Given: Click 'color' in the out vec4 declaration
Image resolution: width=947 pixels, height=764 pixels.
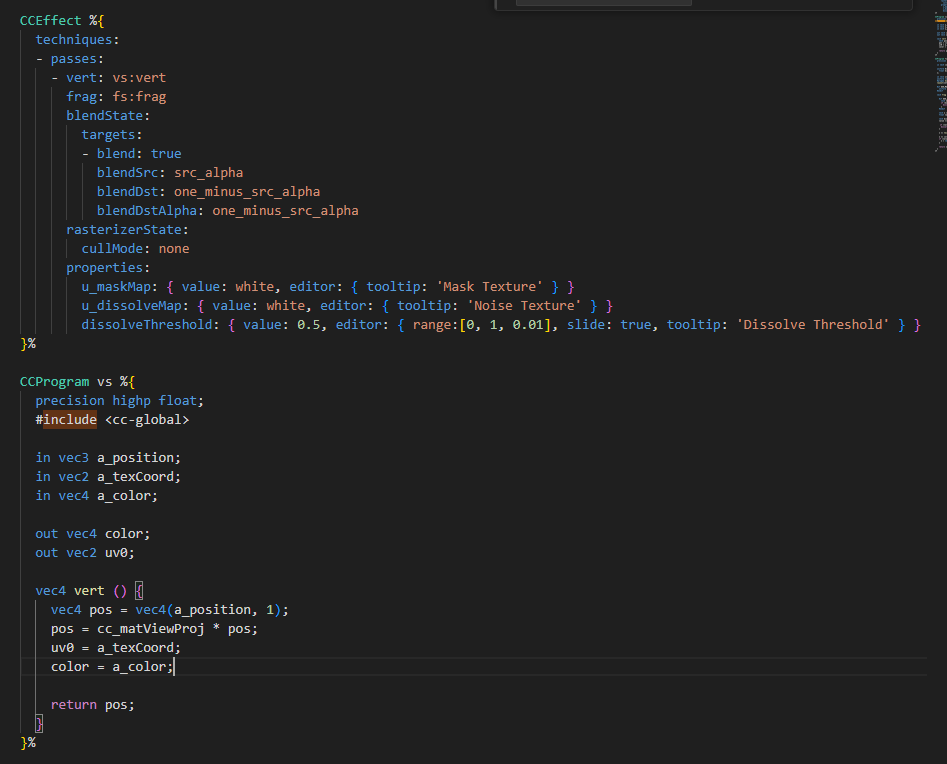Looking at the screenshot, I should click(124, 534).
